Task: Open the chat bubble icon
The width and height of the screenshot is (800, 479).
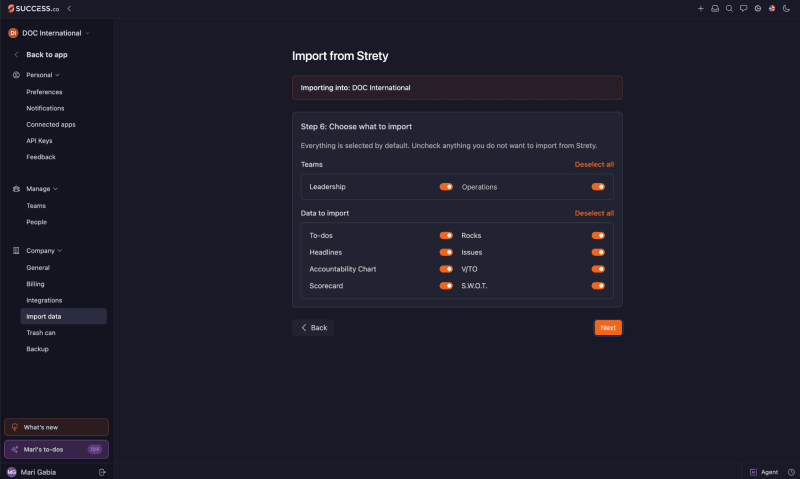Action: [743, 8]
